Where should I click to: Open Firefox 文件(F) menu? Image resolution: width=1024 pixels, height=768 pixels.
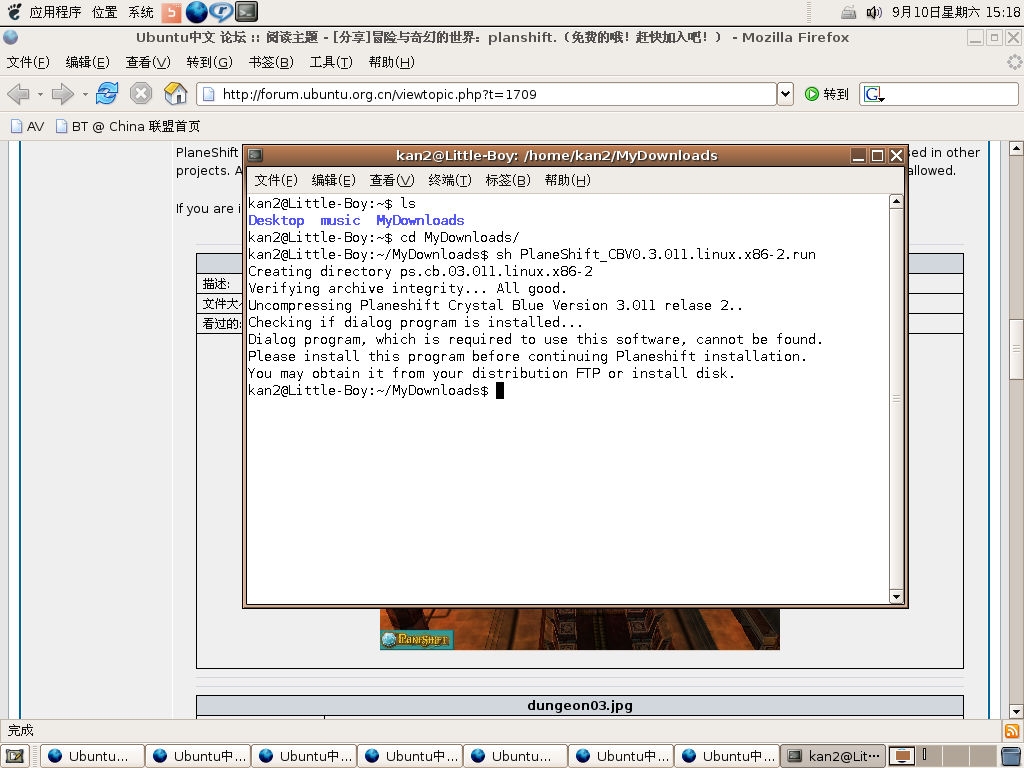28,62
